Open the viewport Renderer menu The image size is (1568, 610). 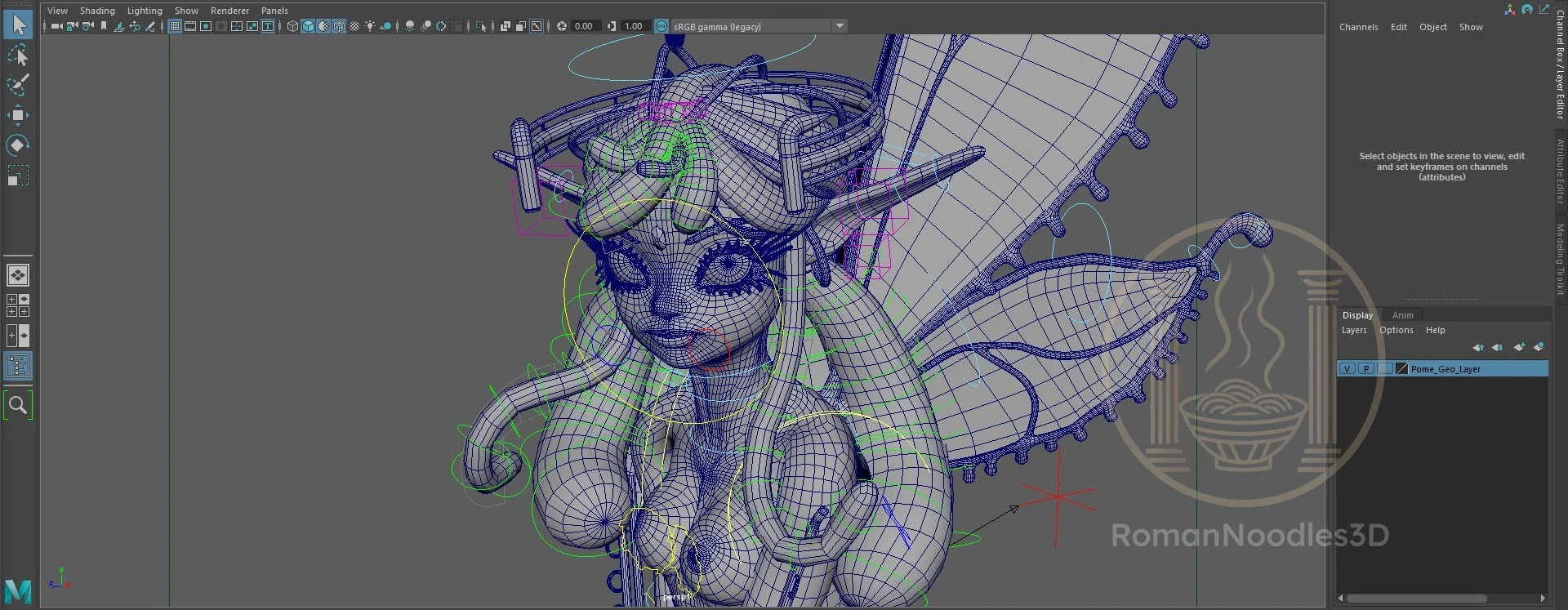[229, 11]
